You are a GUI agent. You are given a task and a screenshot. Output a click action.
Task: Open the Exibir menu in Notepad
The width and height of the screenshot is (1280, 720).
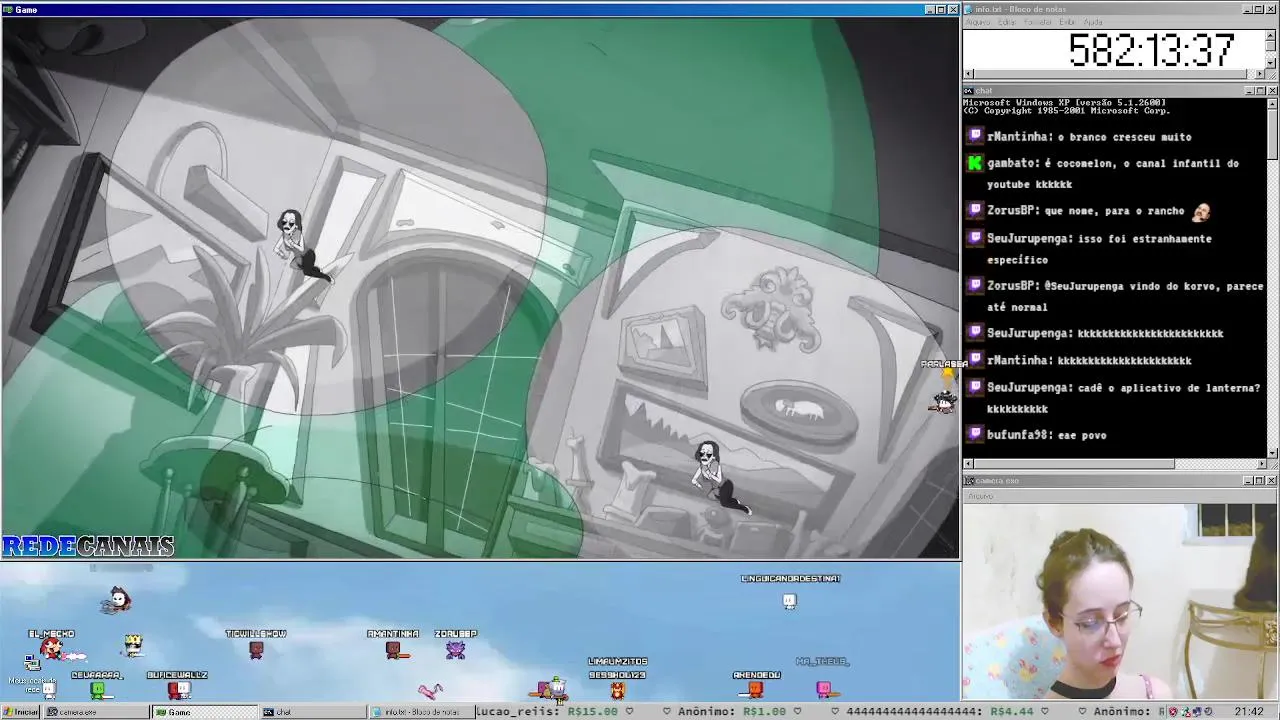[1067, 22]
